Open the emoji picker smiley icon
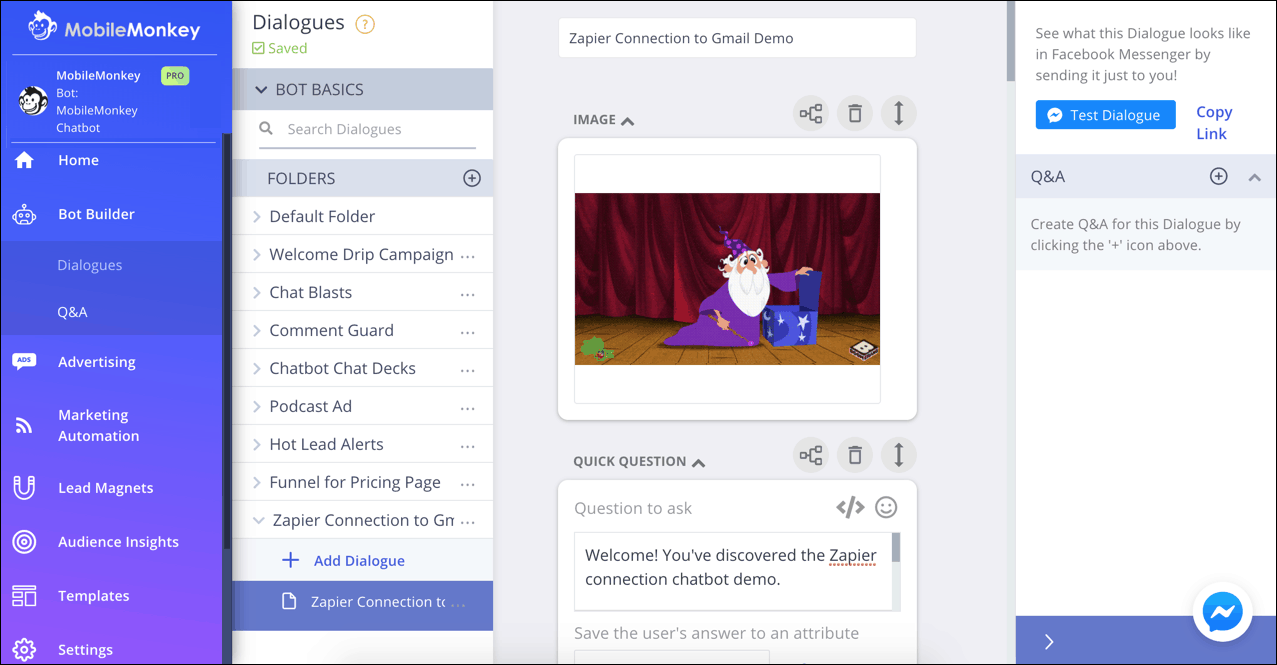Viewport: 1277px width, 665px height. click(x=886, y=508)
